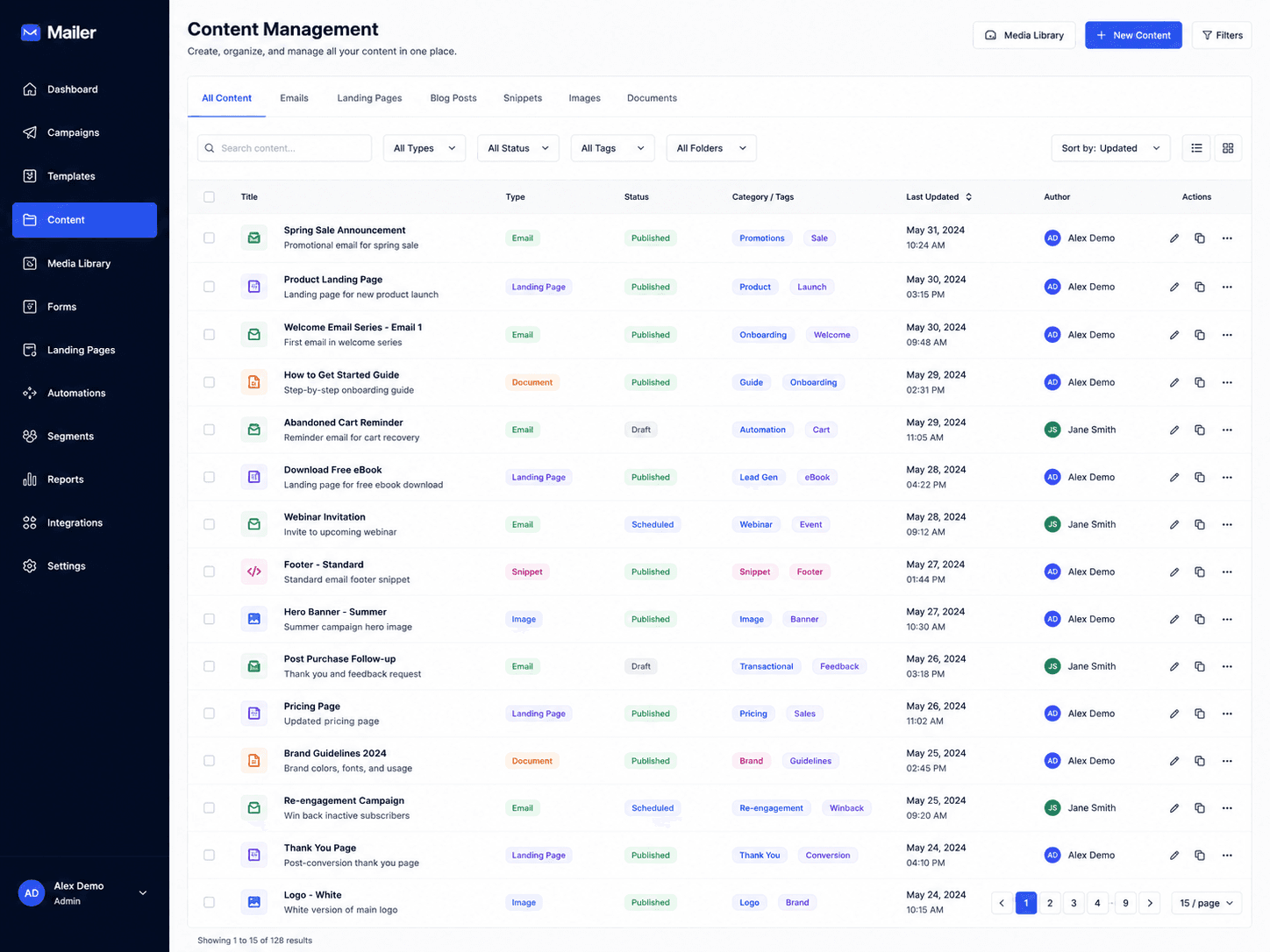Duplicate Product Landing Page with copy icon
Image resolution: width=1270 pixels, height=952 pixels.
click(1200, 287)
